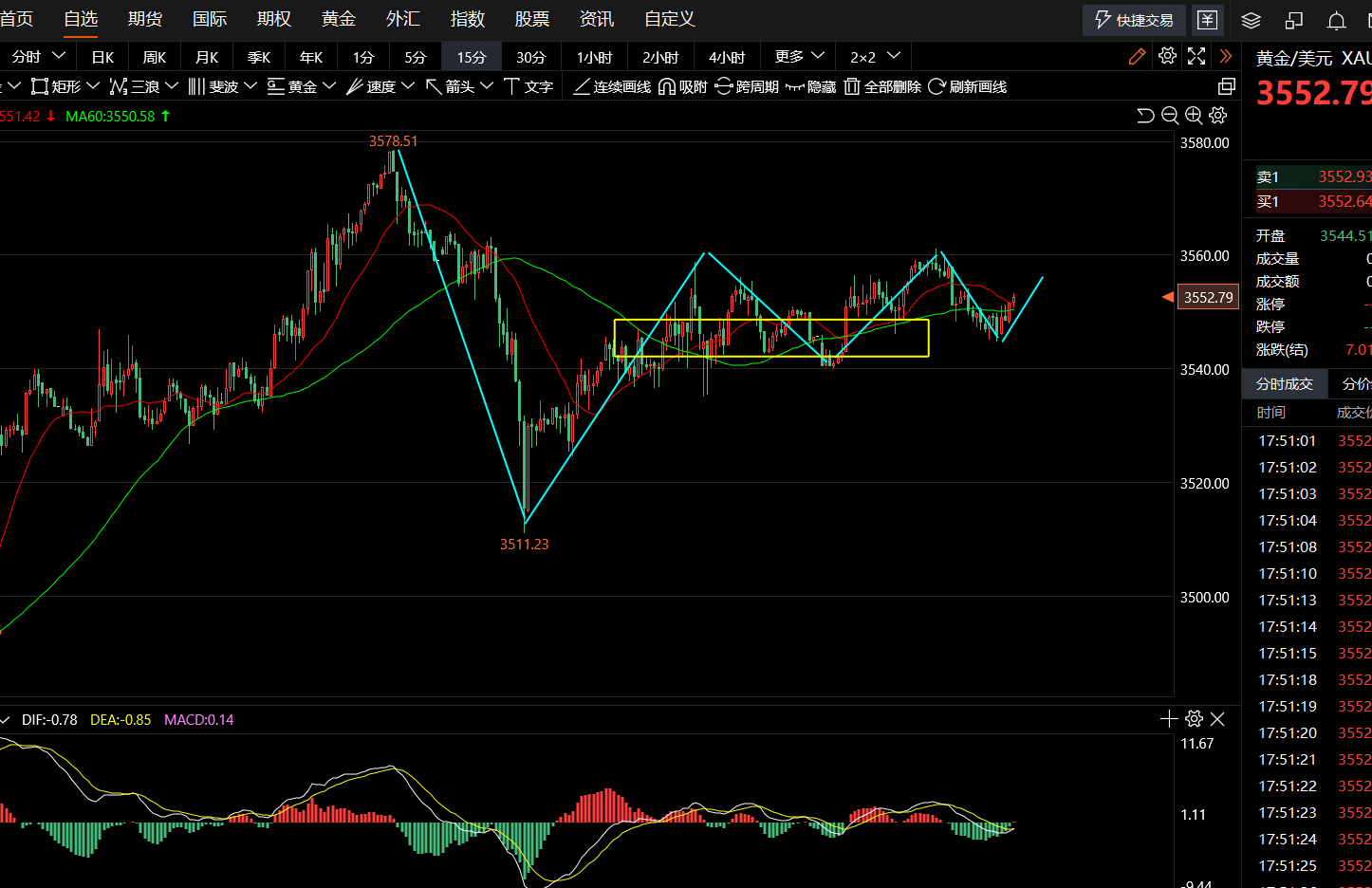Image resolution: width=1372 pixels, height=888 pixels.
Task: Expand the indicator dropdown beside DIF
Action: pyautogui.click(x=5, y=720)
